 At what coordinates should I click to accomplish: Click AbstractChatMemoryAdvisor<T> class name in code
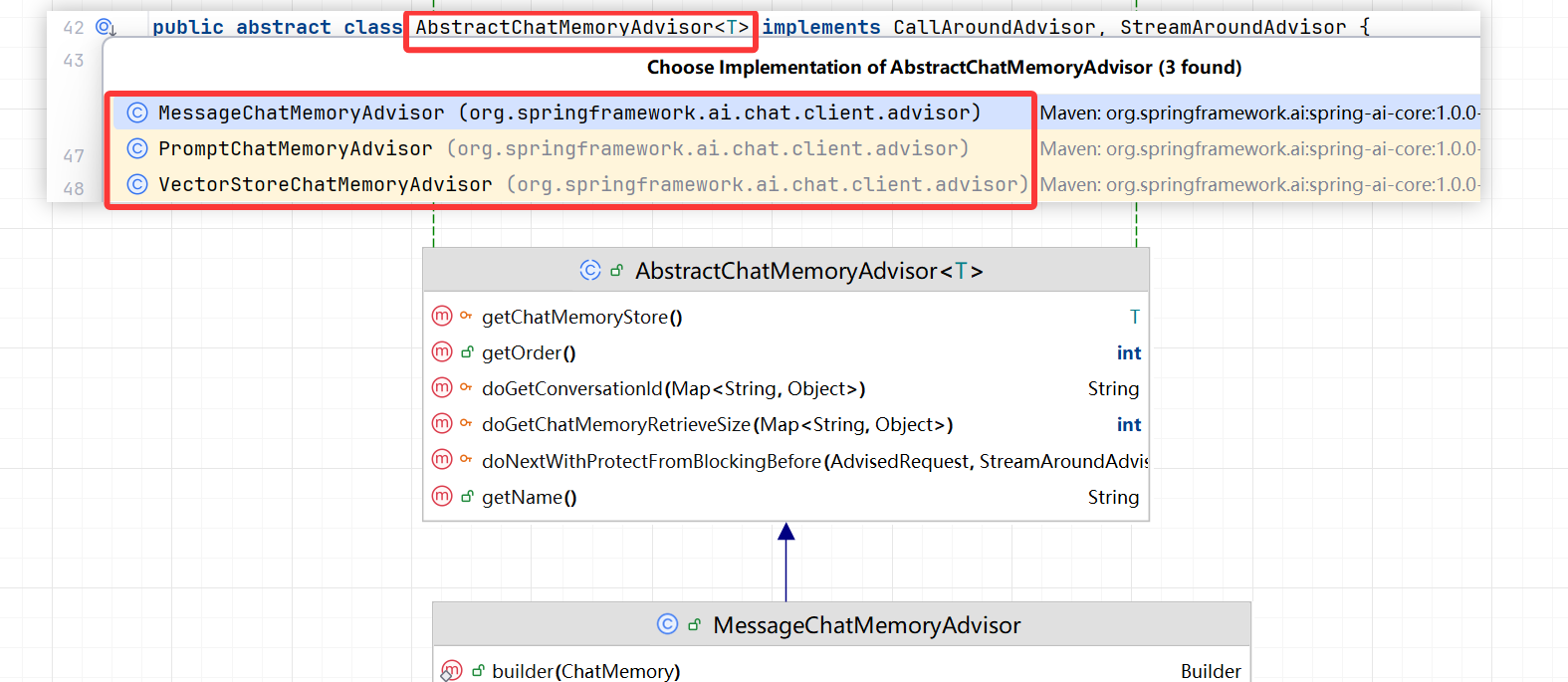pyautogui.click(x=582, y=27)
